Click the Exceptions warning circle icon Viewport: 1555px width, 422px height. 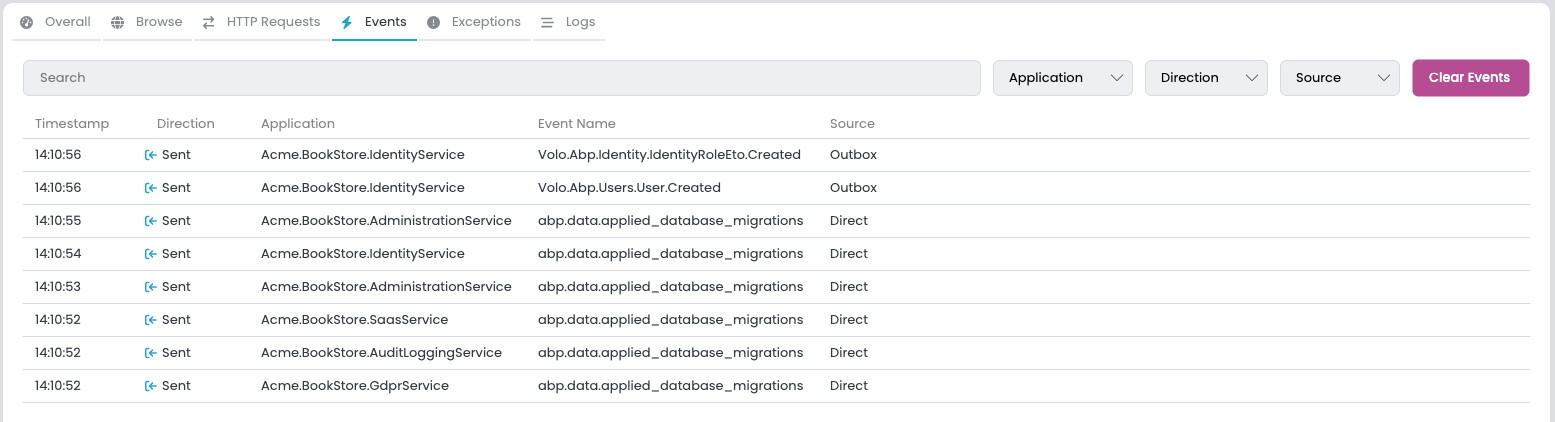click(x=434, y=22)
